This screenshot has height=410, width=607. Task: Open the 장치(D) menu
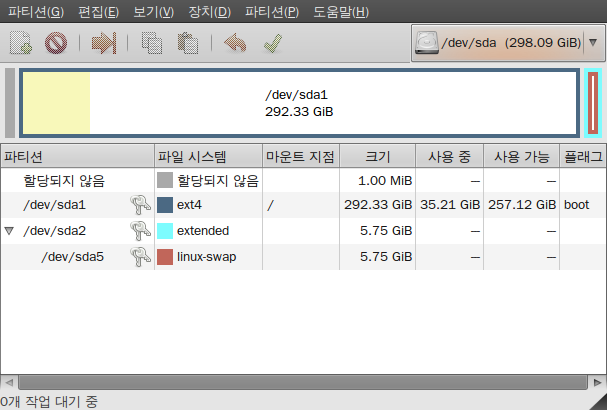coord(208,12)
